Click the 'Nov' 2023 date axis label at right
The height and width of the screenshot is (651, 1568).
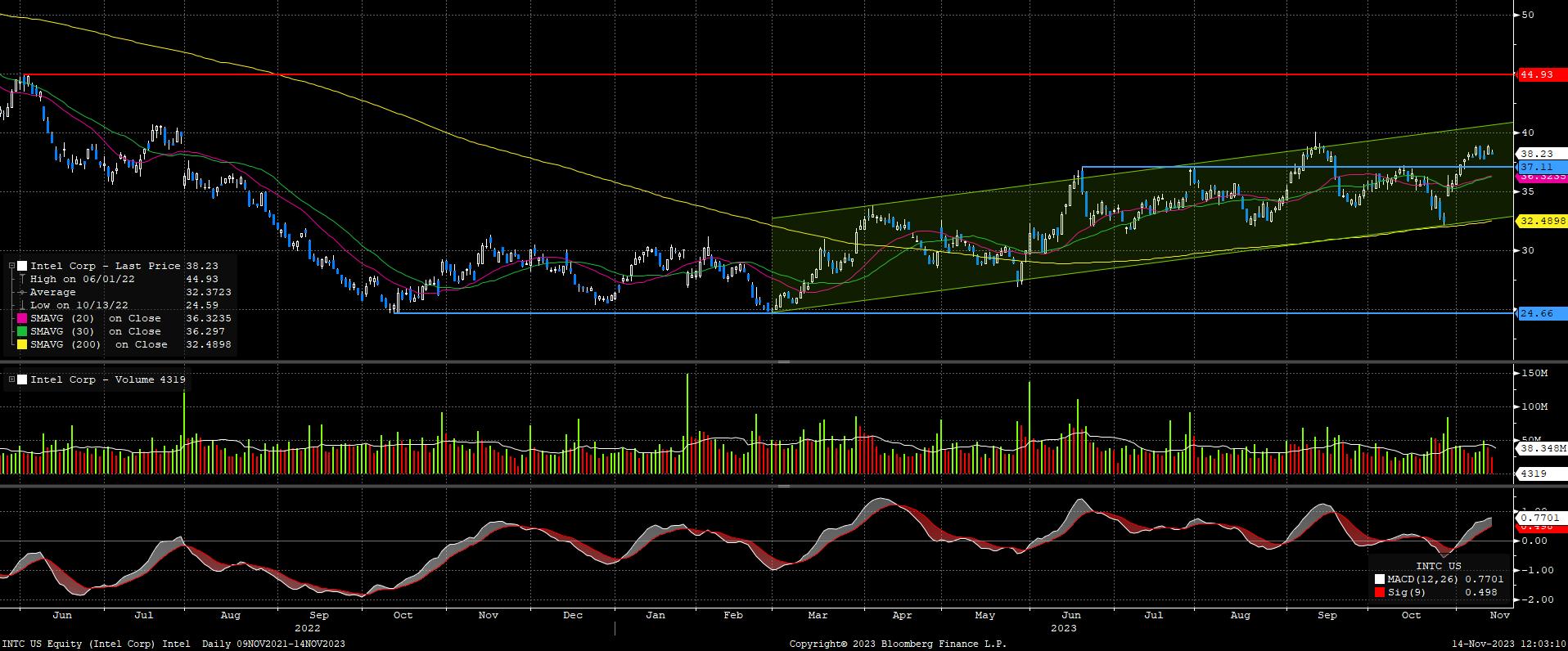(1498, 615)
